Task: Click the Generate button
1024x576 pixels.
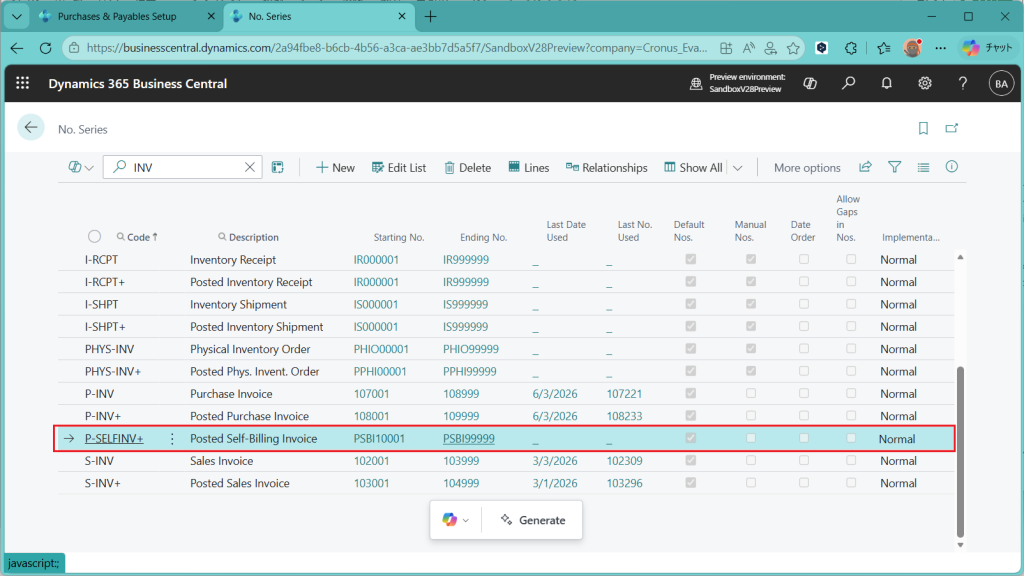Action: [533, 520]
